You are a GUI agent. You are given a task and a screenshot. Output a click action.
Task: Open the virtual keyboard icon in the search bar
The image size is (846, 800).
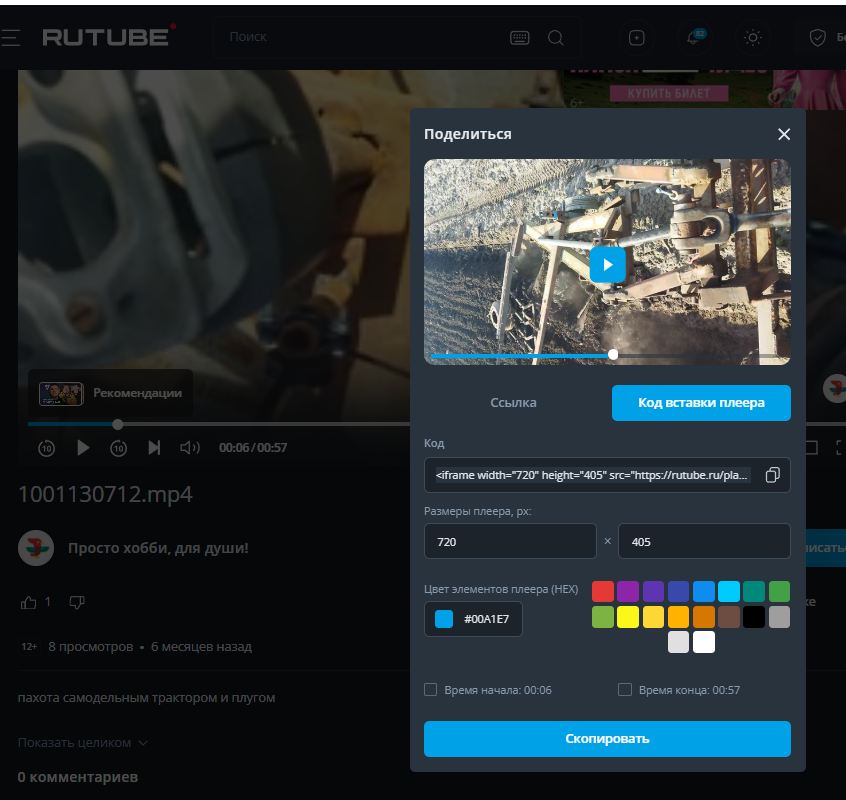pyautogui.click(x=520, y=38)
